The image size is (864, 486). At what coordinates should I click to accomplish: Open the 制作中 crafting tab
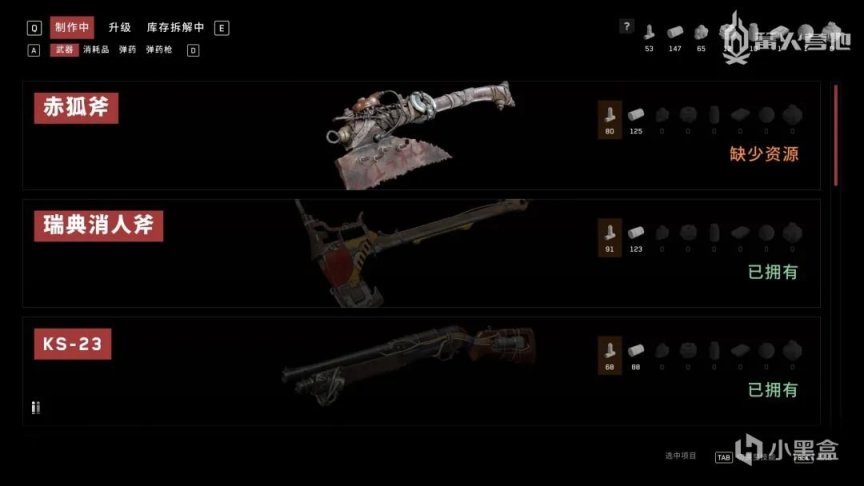pyautogui.click(x=72, y=28)
